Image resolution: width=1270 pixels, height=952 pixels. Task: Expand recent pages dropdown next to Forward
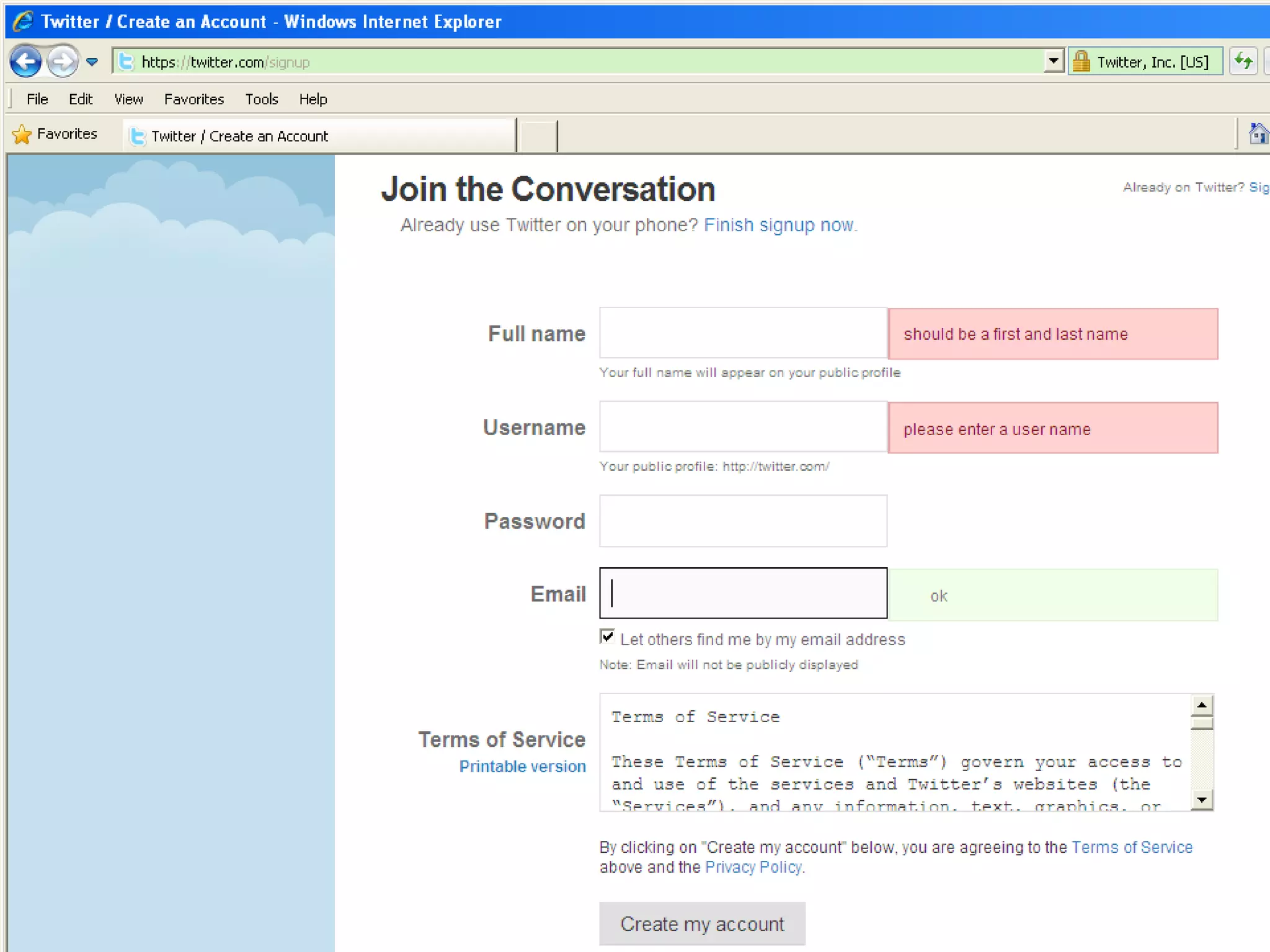click(92, 62)
